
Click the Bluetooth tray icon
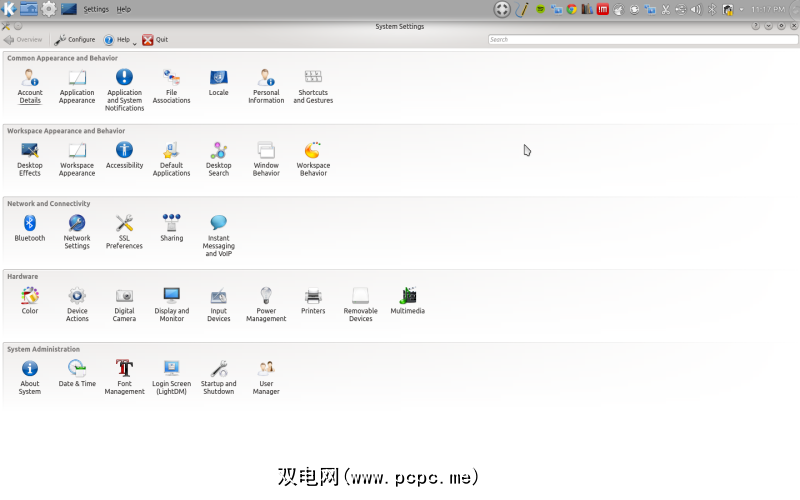(x=712, y=9)
